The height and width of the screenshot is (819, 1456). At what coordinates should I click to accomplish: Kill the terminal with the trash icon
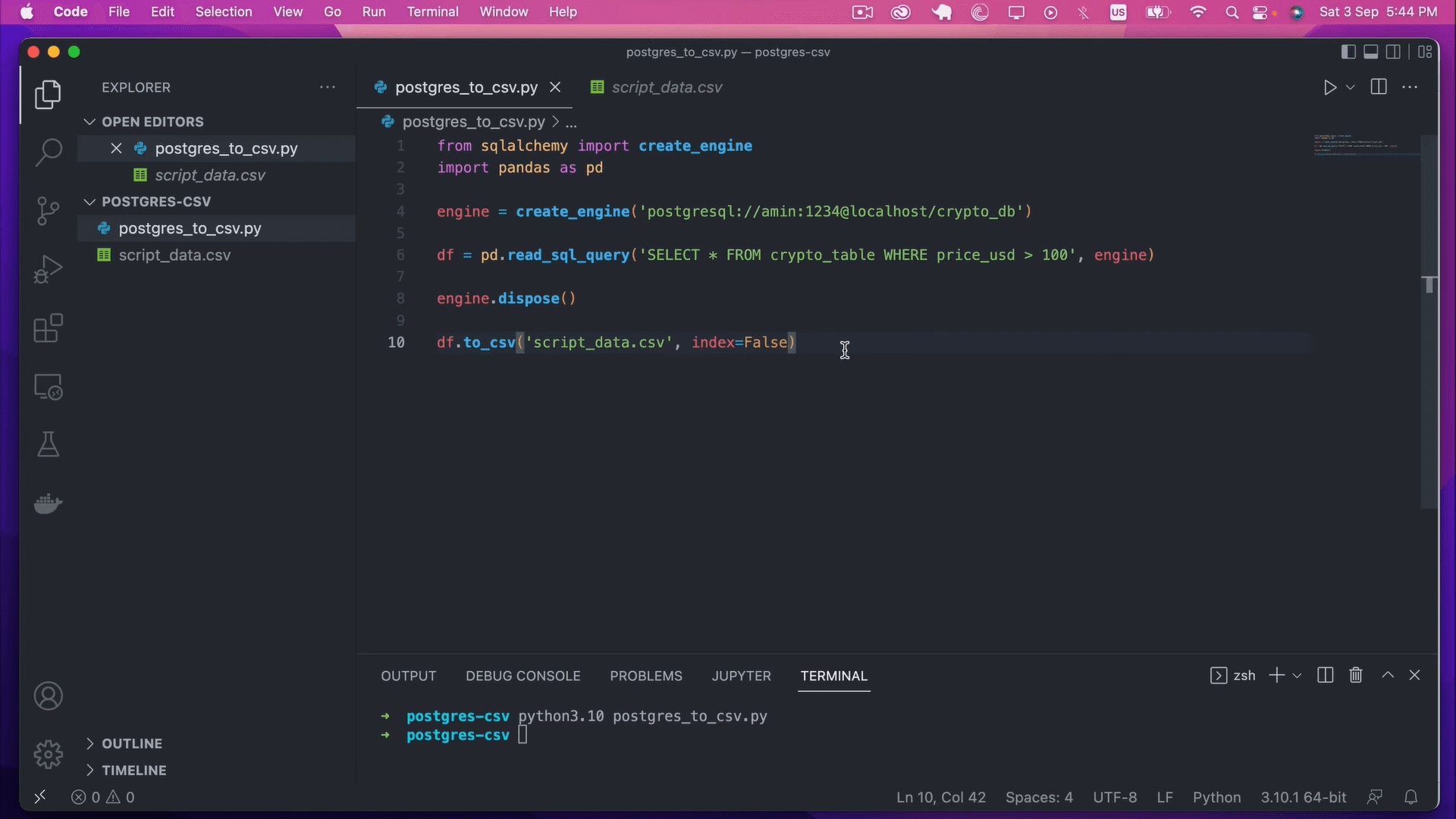pyautogui.click(x=1357, y=675)
